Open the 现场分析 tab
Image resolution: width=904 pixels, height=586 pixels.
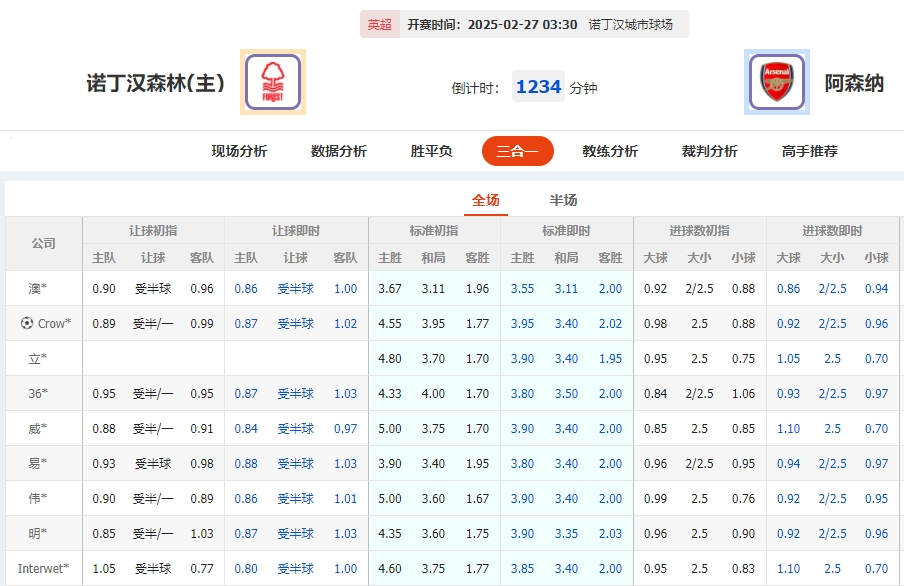(237, 151)
